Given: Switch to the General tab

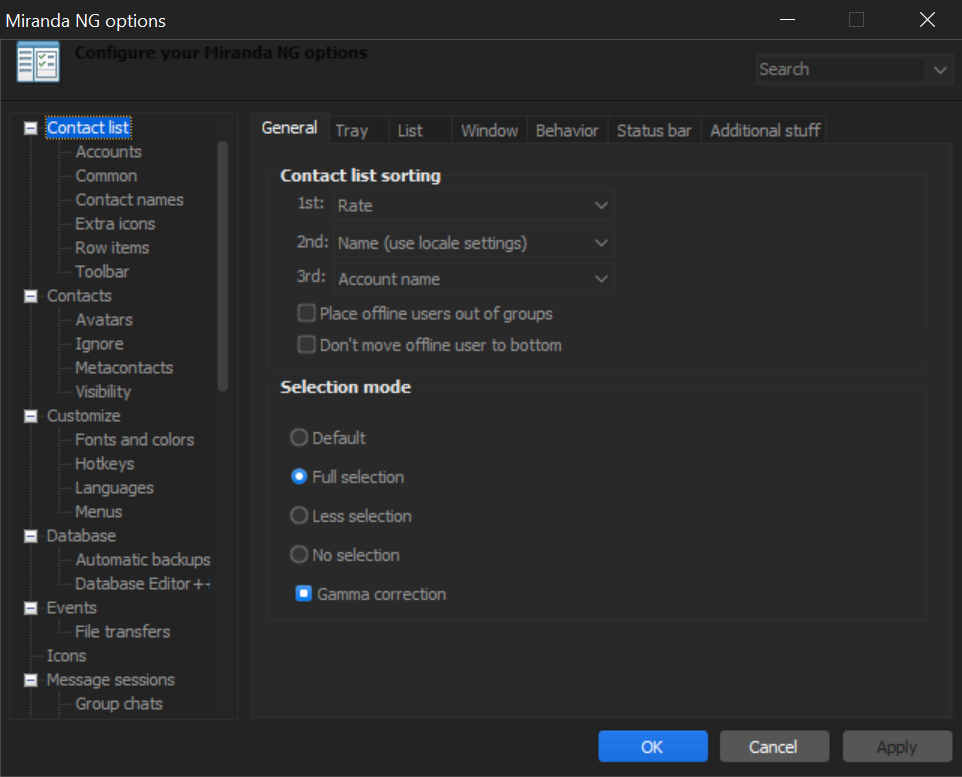Looking at the screenshot, I should pyautogui.click(x=290, y=128).
